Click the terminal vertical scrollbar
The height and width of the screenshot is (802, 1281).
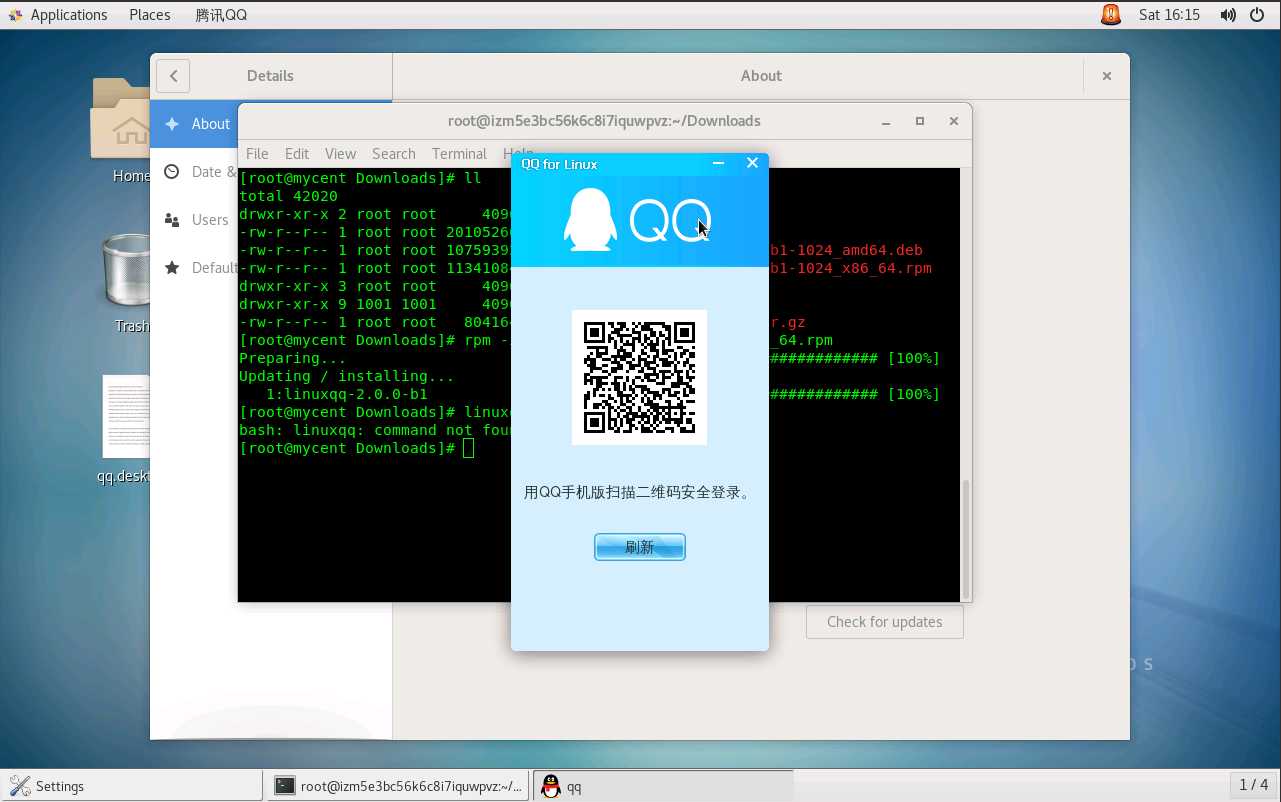965,538
